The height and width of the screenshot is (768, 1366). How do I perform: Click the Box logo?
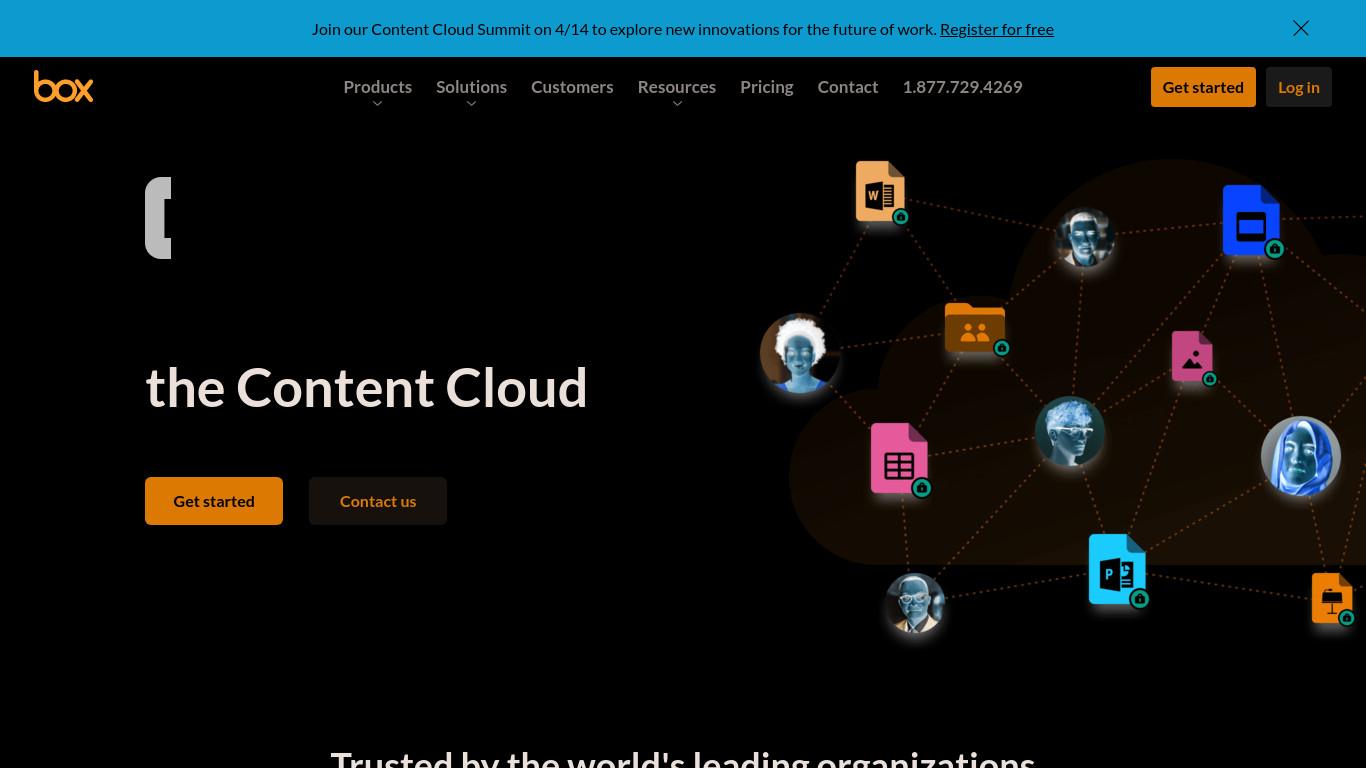63,87
